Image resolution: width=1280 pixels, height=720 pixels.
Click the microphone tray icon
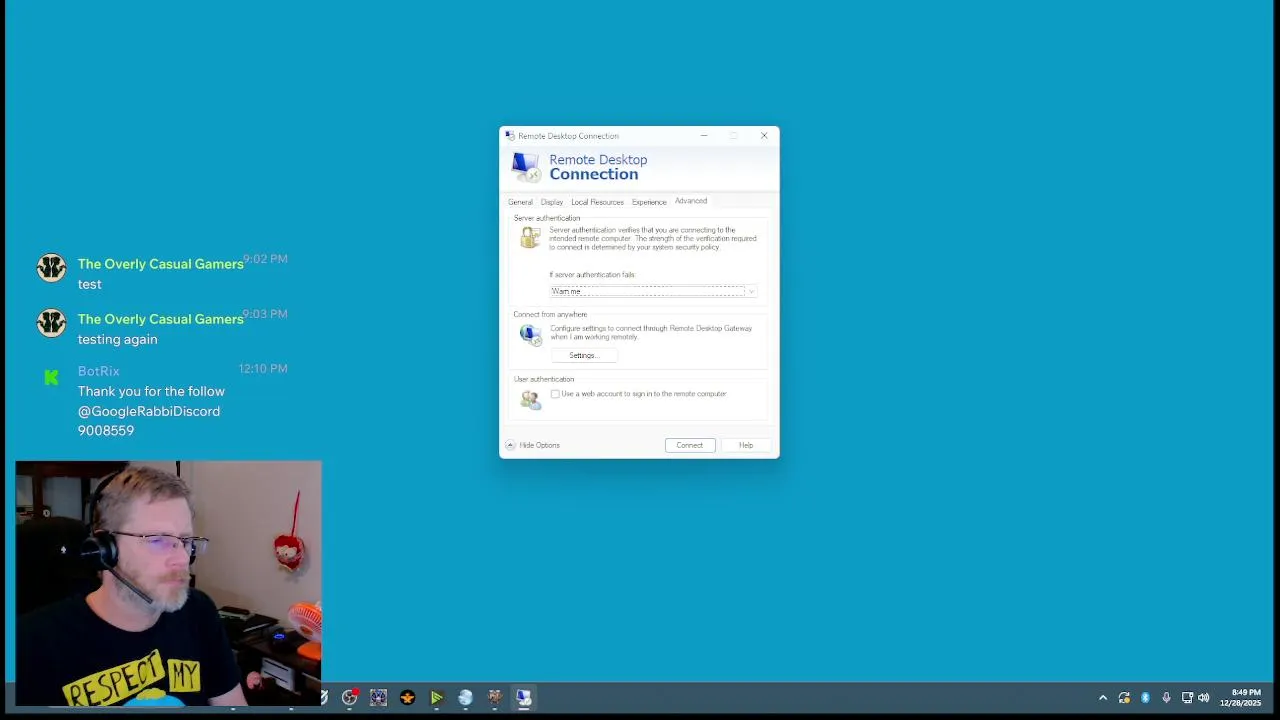click(1166, 698)
